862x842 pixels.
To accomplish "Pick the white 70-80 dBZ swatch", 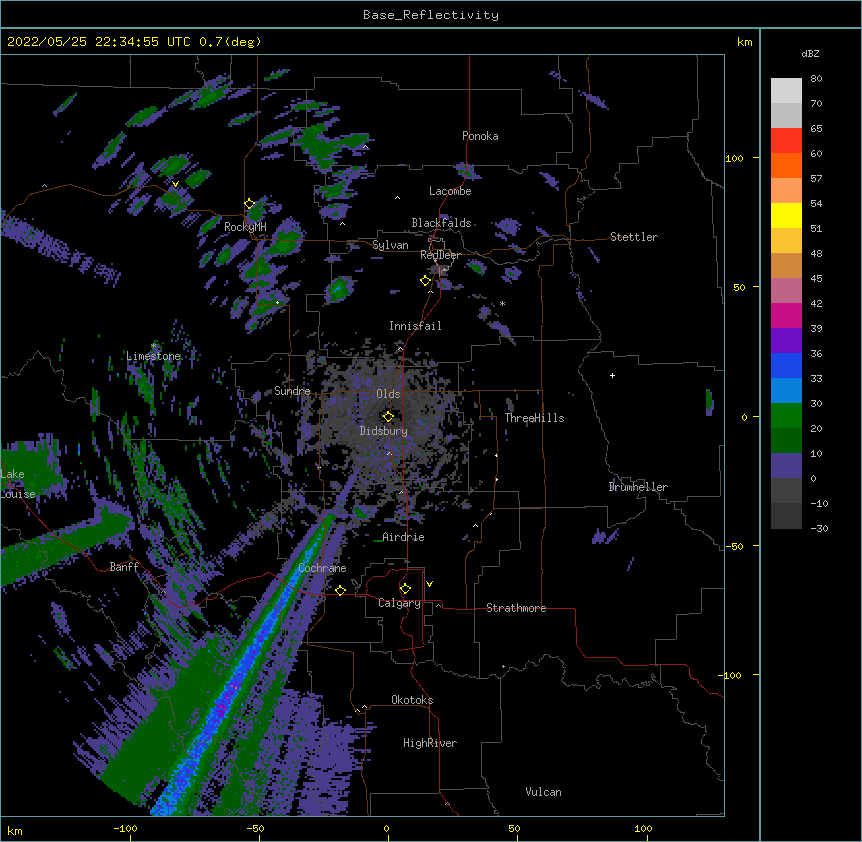I will (786, 91).
